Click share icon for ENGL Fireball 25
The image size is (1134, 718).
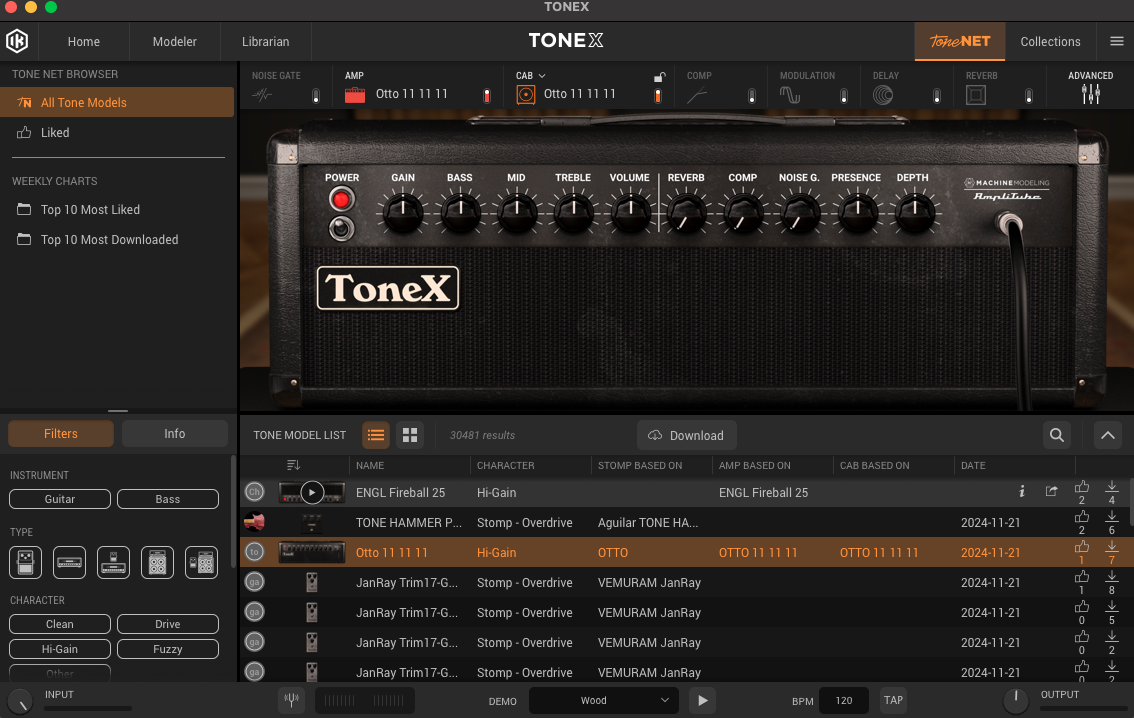click(x=1051, y=492)
